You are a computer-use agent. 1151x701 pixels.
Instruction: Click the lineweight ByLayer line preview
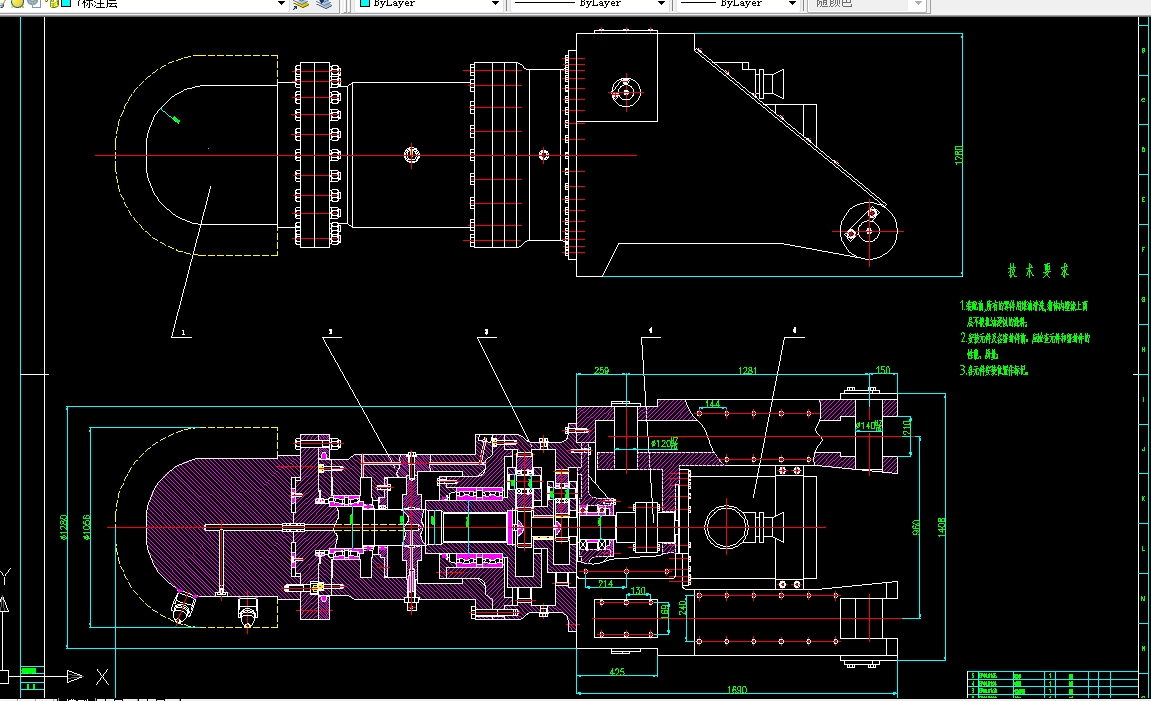(x=698, y=3)
